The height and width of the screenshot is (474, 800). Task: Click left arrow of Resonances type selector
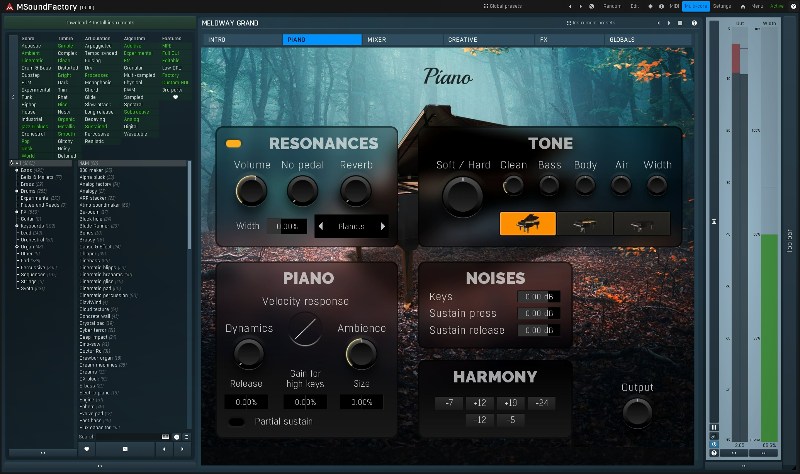coord(322,227)
